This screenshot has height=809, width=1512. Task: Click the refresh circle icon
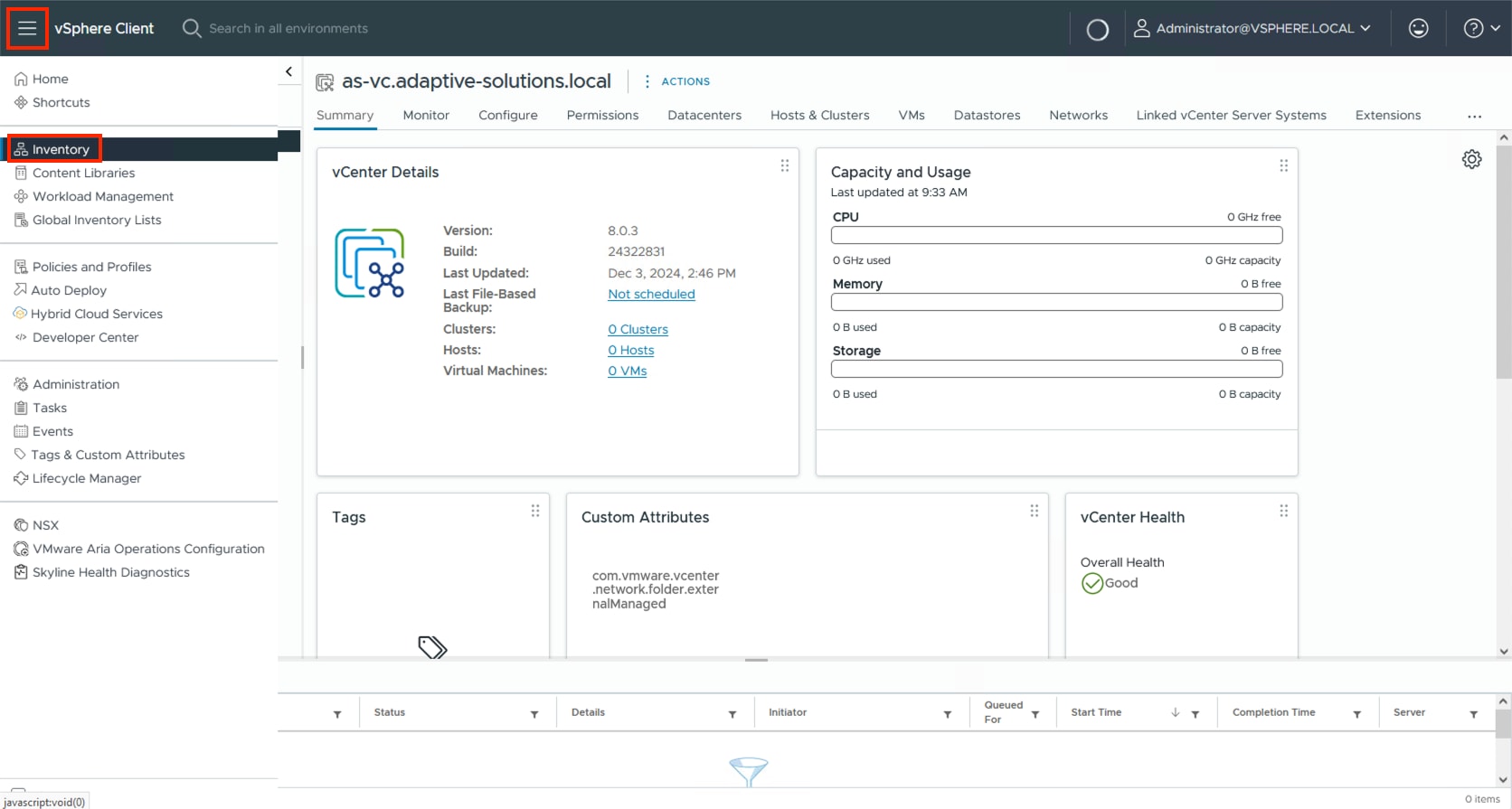click(1097, 30)
